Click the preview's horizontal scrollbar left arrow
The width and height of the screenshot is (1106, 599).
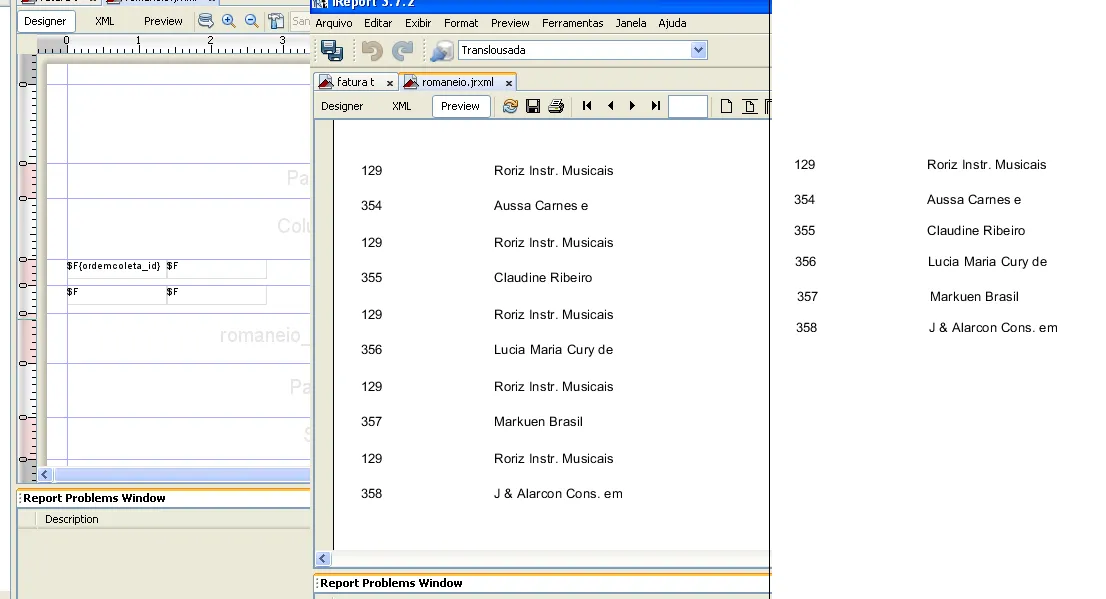(323, 559)
